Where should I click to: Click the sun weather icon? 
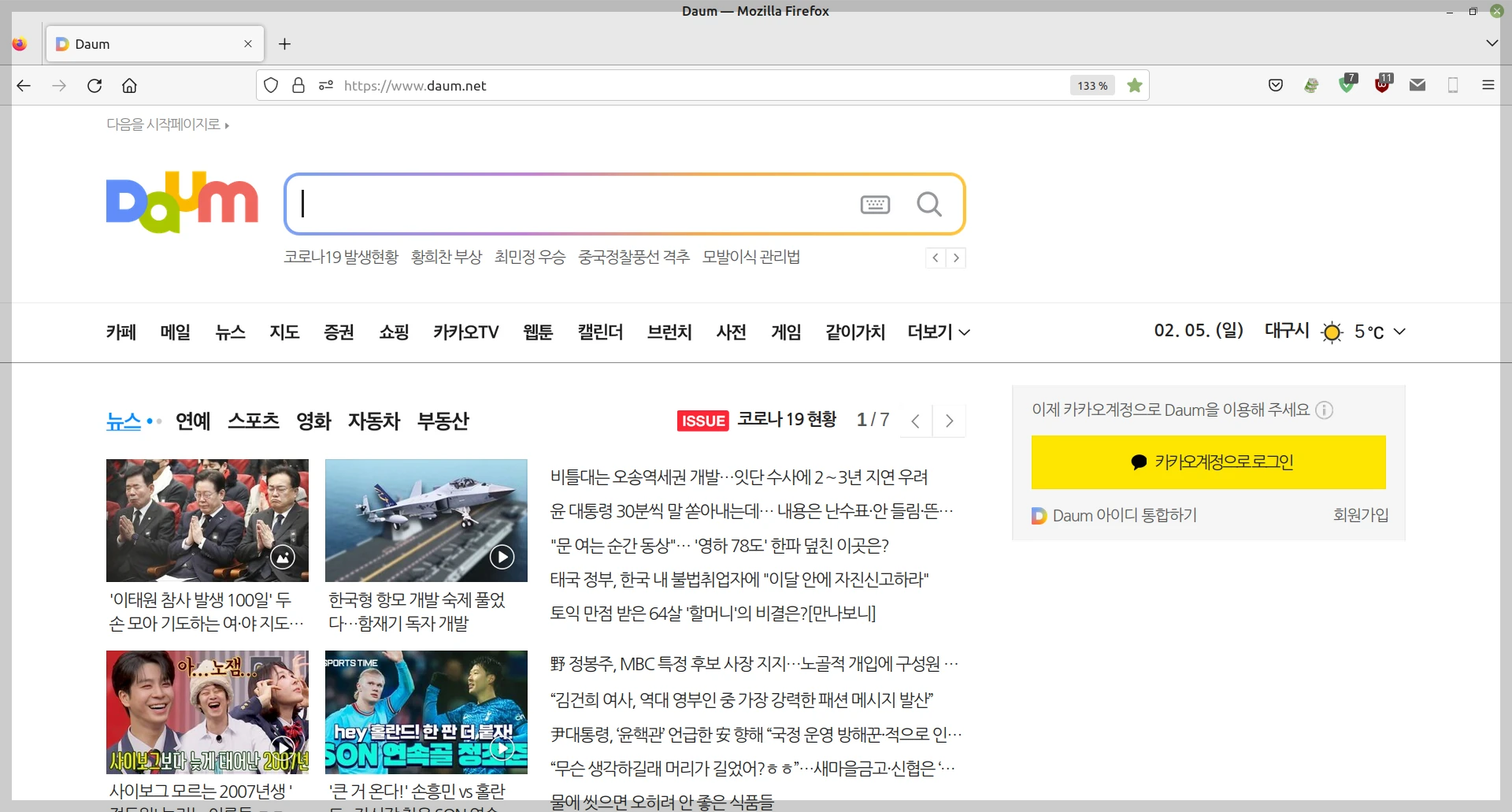coord(1332,332)
